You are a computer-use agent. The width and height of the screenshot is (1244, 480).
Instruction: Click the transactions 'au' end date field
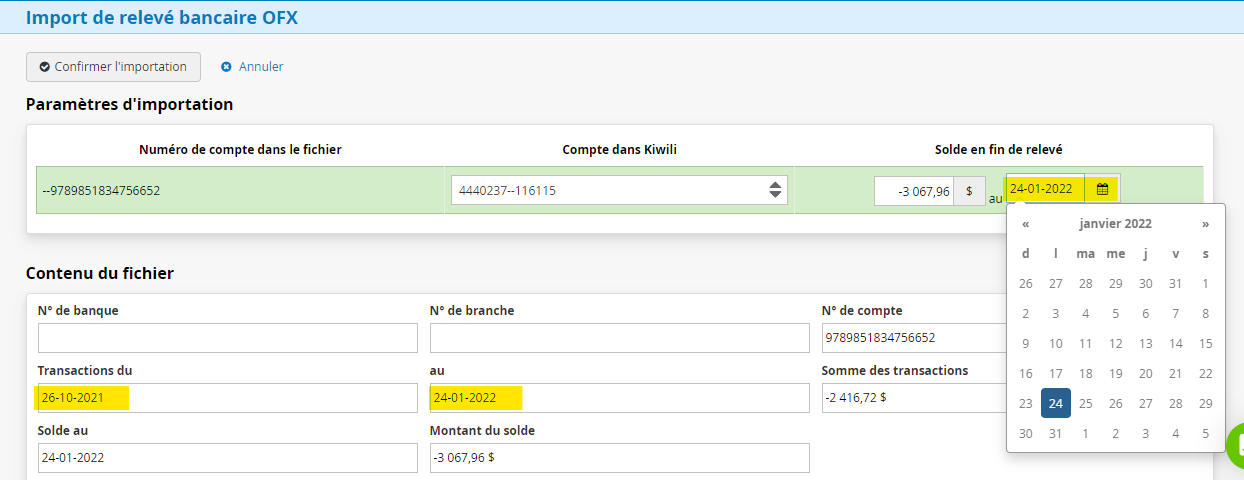619,398
